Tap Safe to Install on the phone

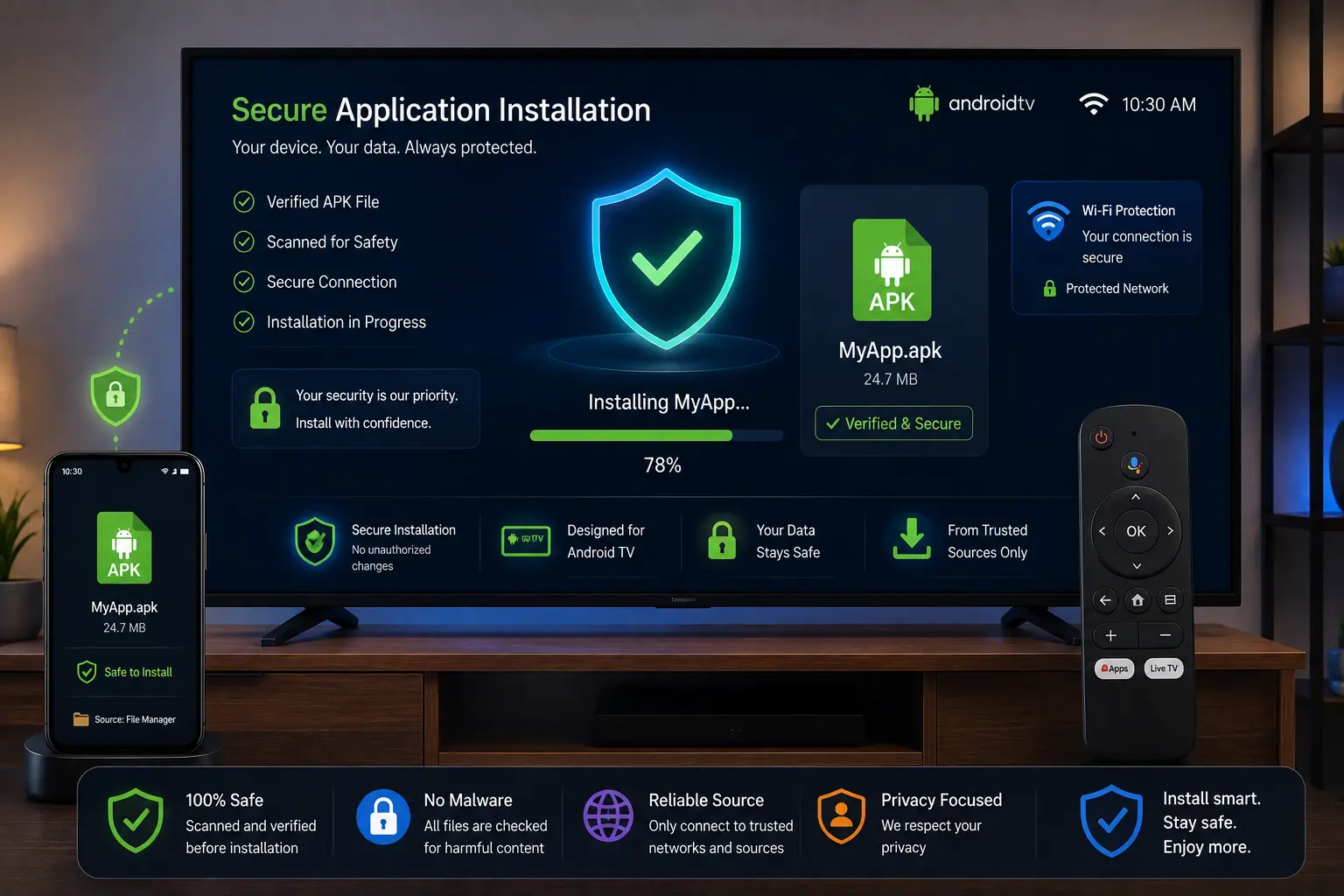pos(125,672)
